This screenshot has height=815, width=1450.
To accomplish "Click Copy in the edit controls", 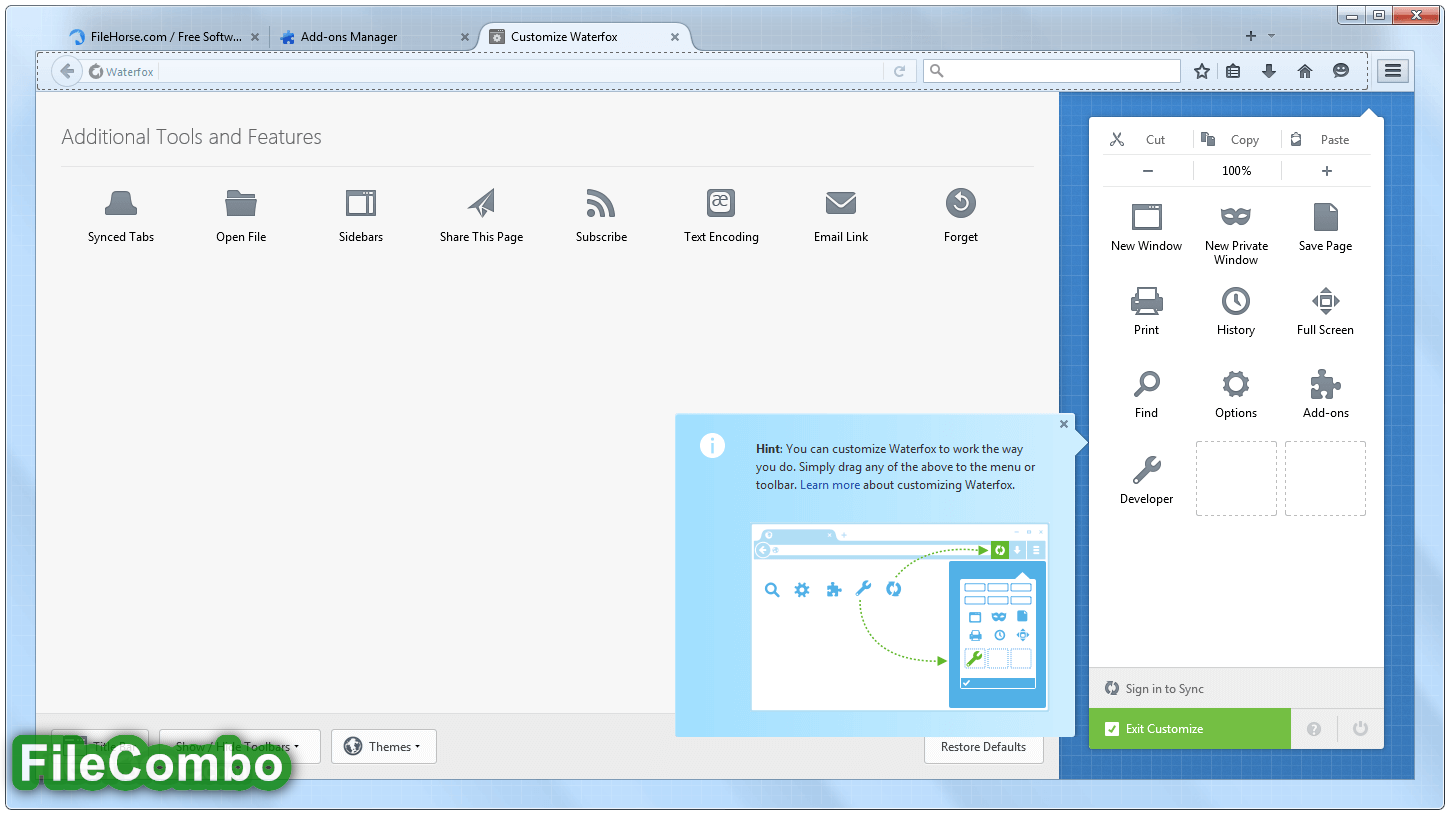I will pos(1236,140).
